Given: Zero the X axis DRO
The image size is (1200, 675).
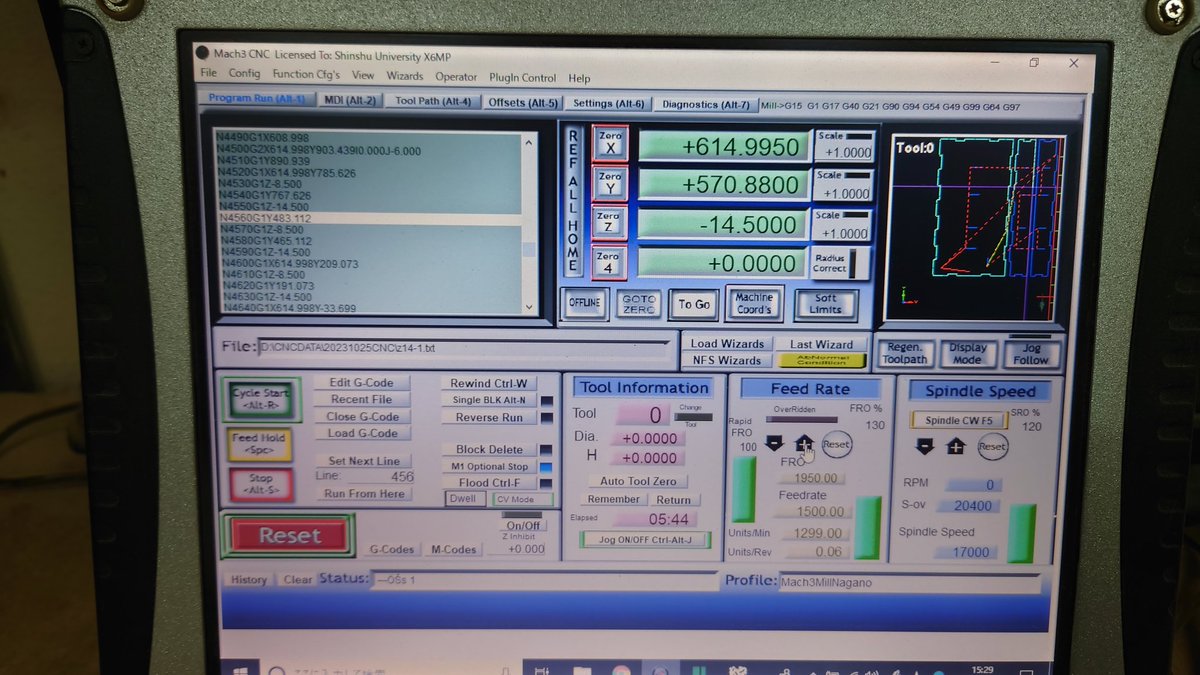Looking at the screenshot, I should pyautogui.click(x=610, y=144).
